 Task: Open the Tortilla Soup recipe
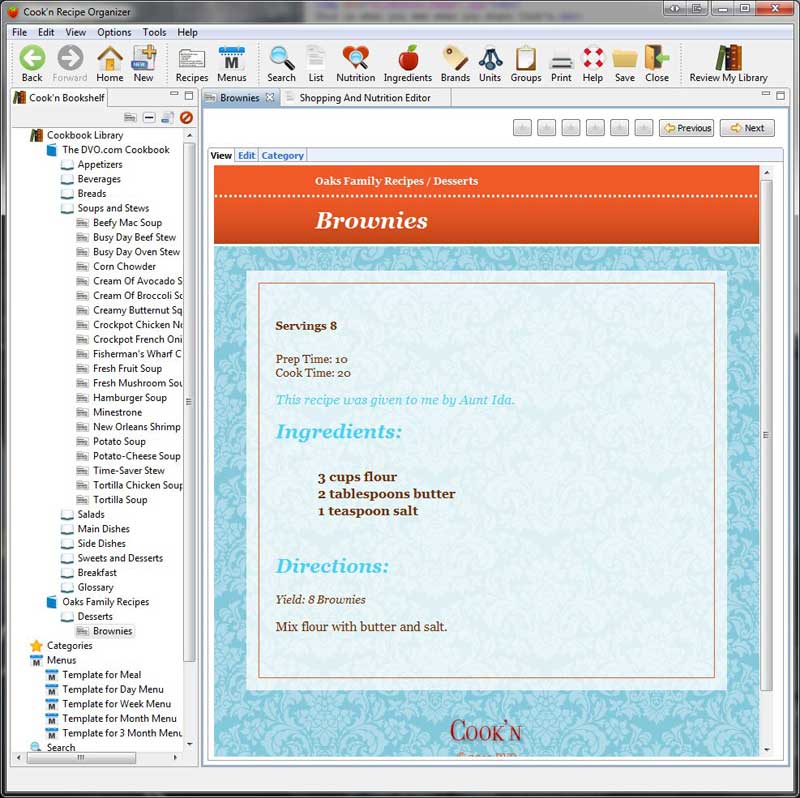pyautogui.click(x=120, y=500)
